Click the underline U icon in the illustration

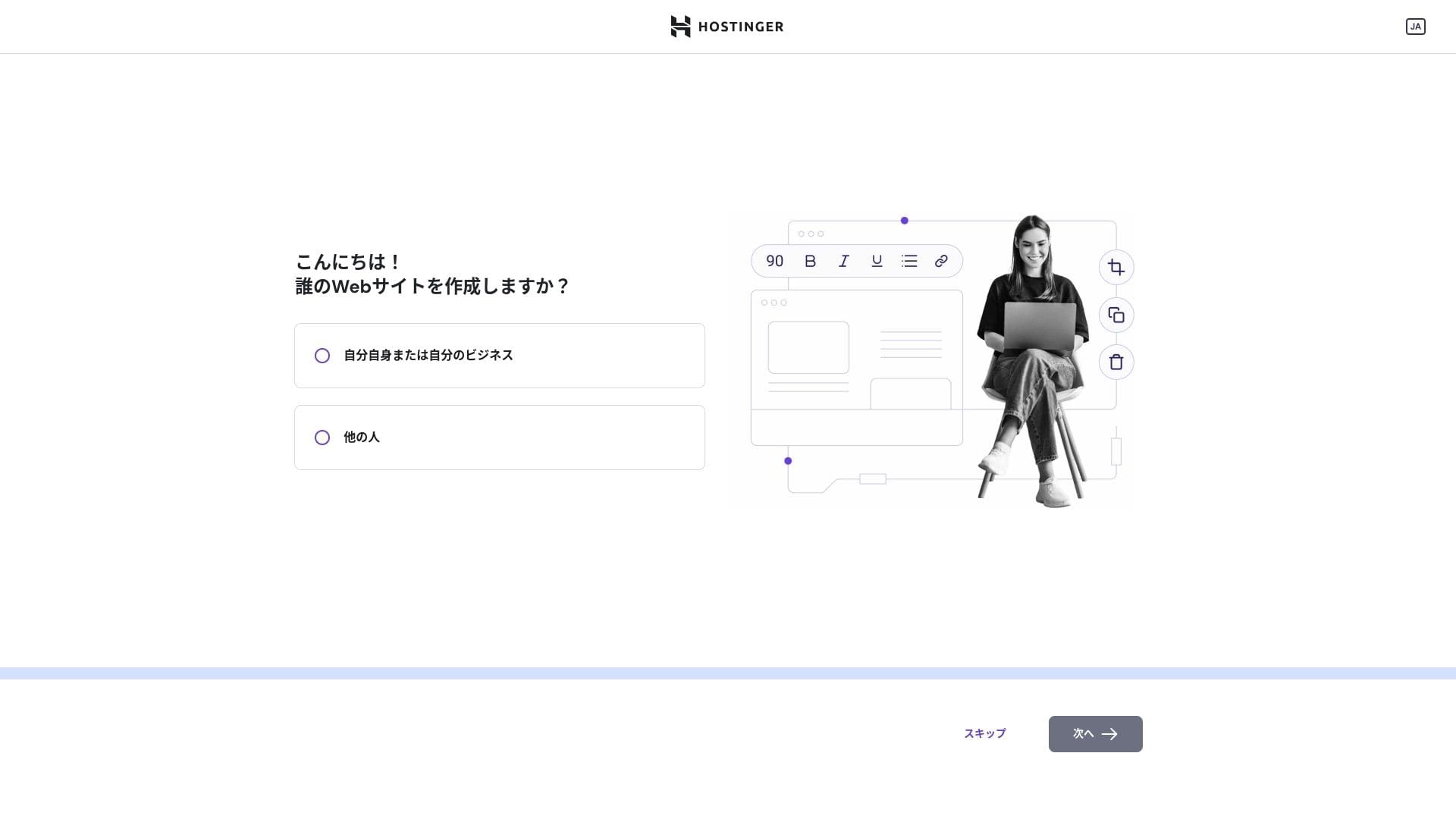pyautogui.click(x=877, y=261)
